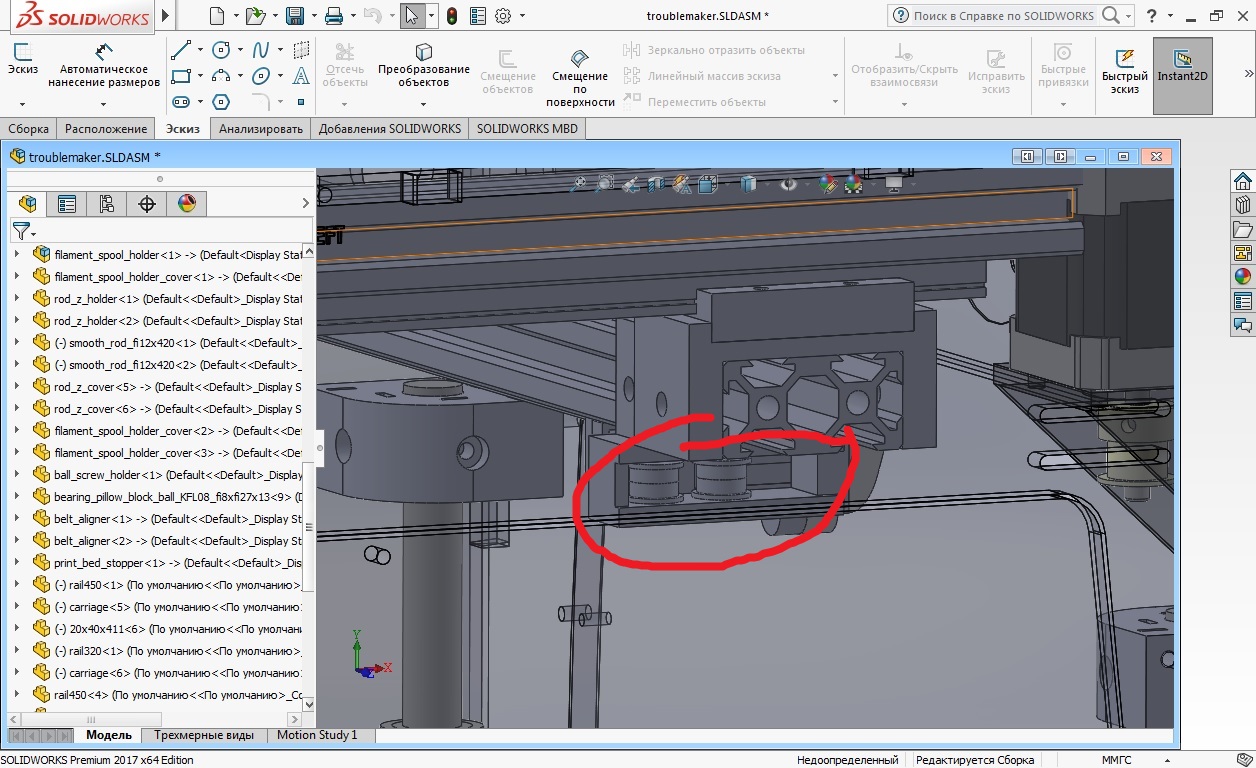The image size is (1256, 768).
Task: Click the Spline sketch tool
Action: 260,50
